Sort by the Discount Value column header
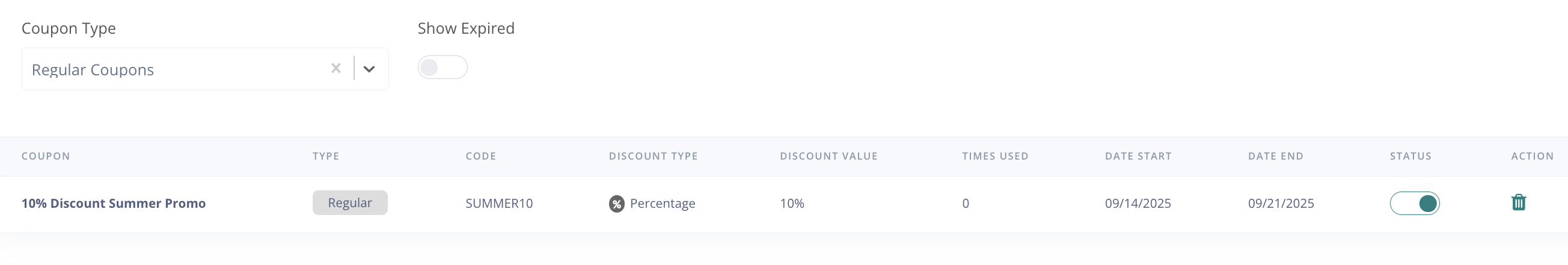The height and width of the screenshot is (265, 1568). [x=828, y=156]
